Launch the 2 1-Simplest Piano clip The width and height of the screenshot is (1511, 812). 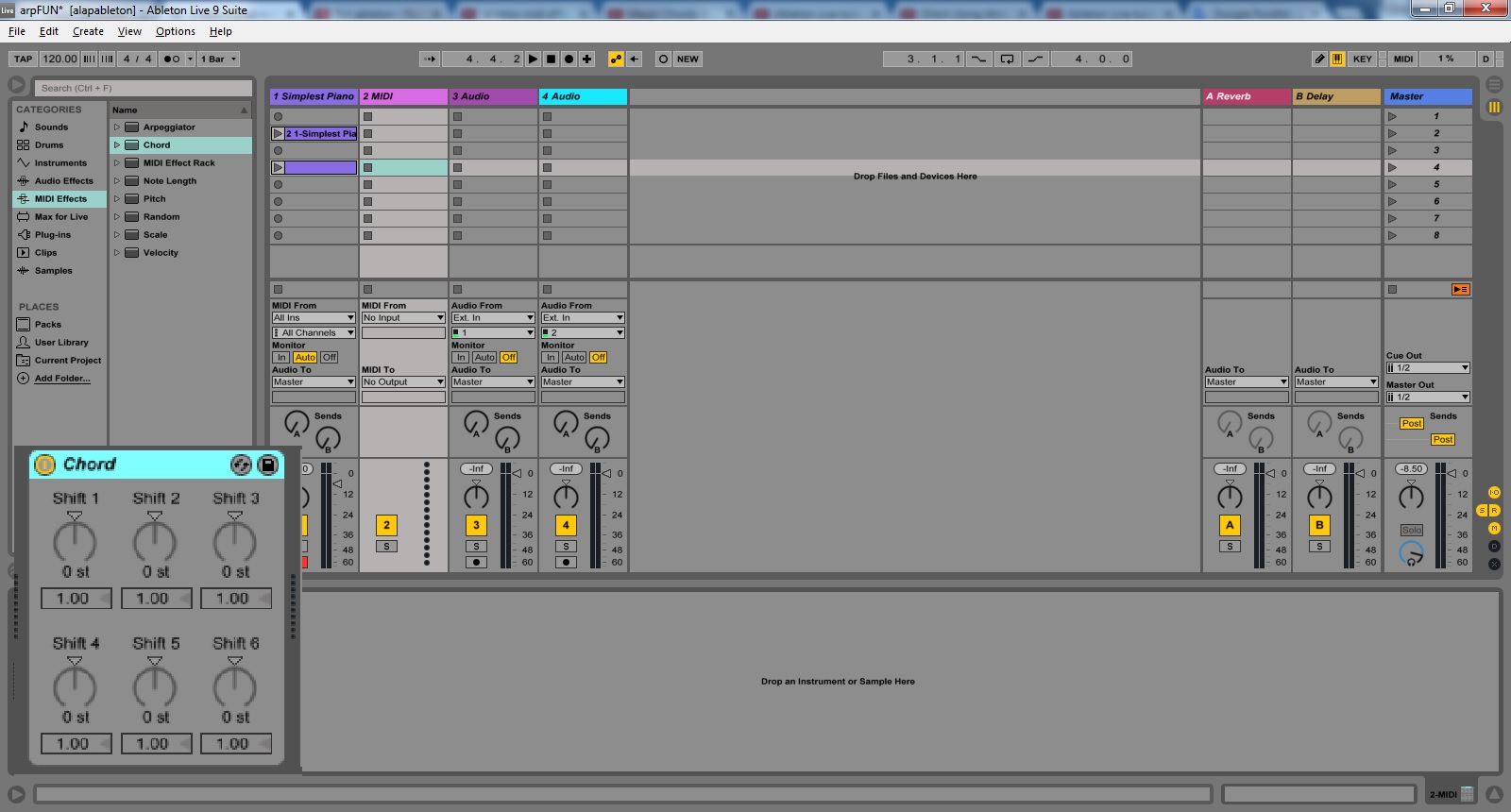278,134
